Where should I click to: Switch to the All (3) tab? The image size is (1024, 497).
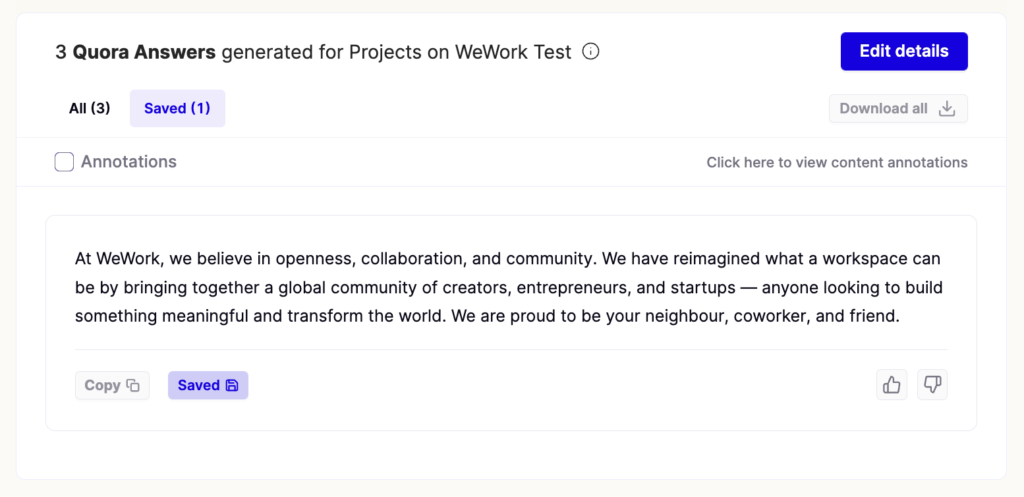[x=89, y=109]
